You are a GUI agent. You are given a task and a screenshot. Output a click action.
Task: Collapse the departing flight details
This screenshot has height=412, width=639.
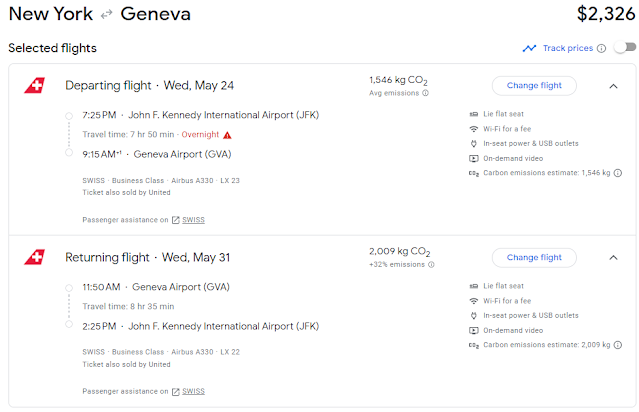613,86
